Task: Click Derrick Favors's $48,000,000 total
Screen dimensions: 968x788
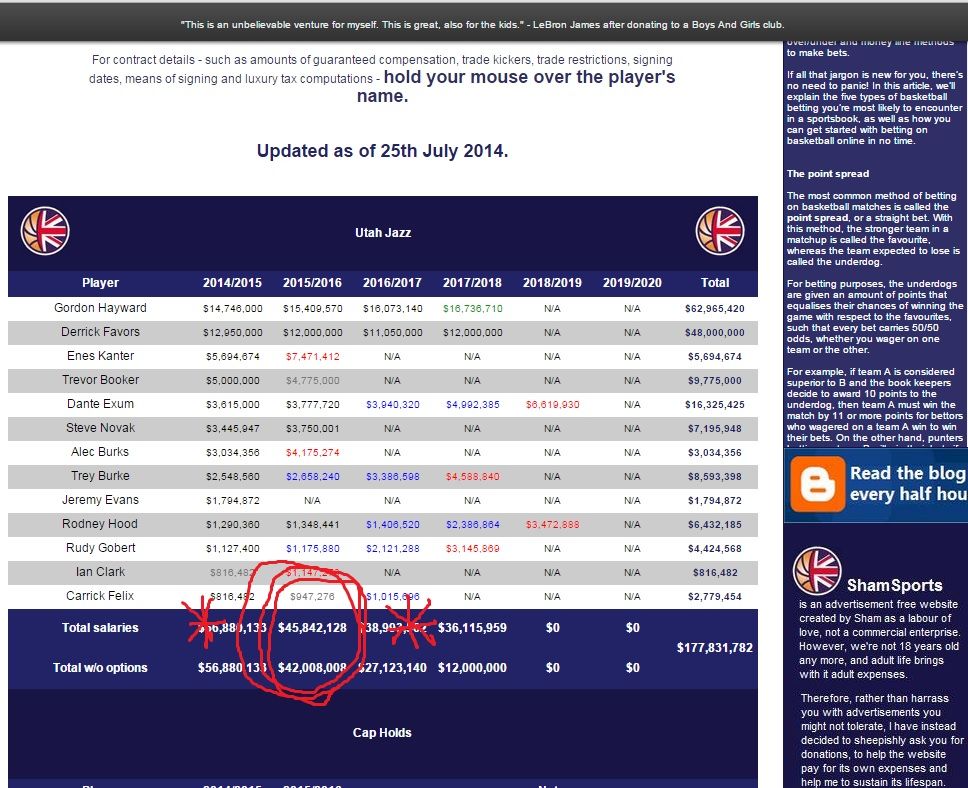Action: 715,332
